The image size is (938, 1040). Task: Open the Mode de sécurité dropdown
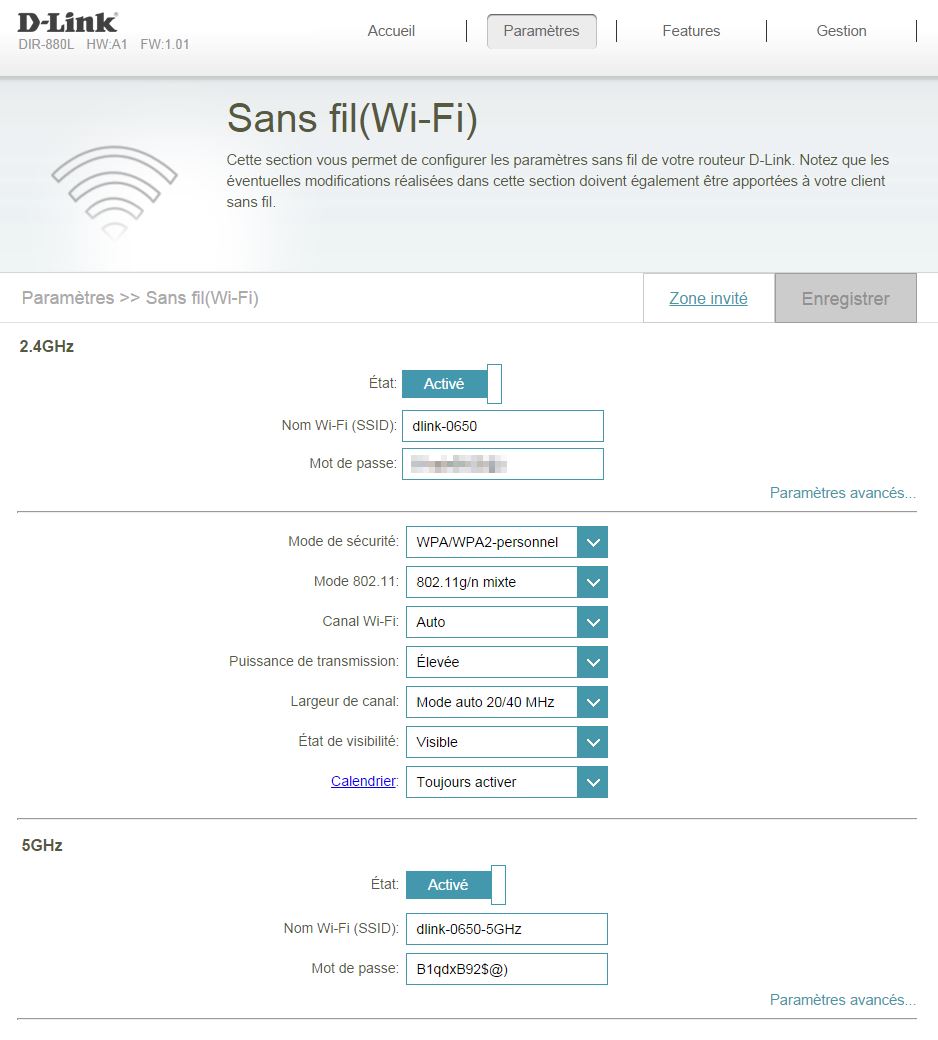(x=506, y=542)
